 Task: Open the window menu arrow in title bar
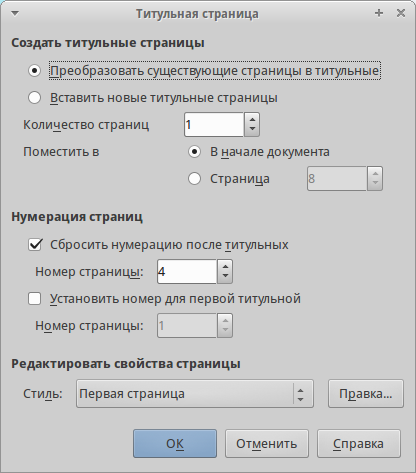point(15,14)
